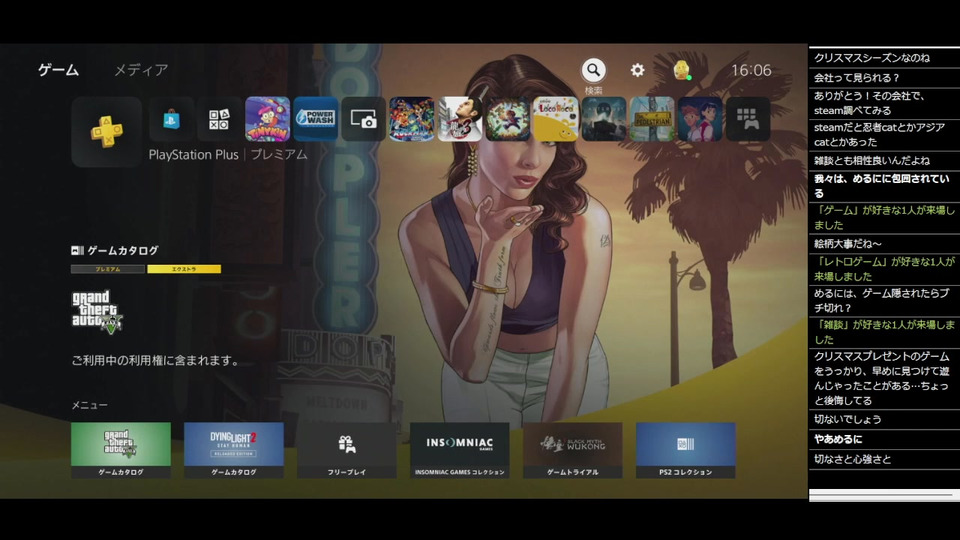Viewport: 960px width, 540px height.
Task: Open the Dying Light 2 ゲームカタログ card
Action: pos(234,450)
